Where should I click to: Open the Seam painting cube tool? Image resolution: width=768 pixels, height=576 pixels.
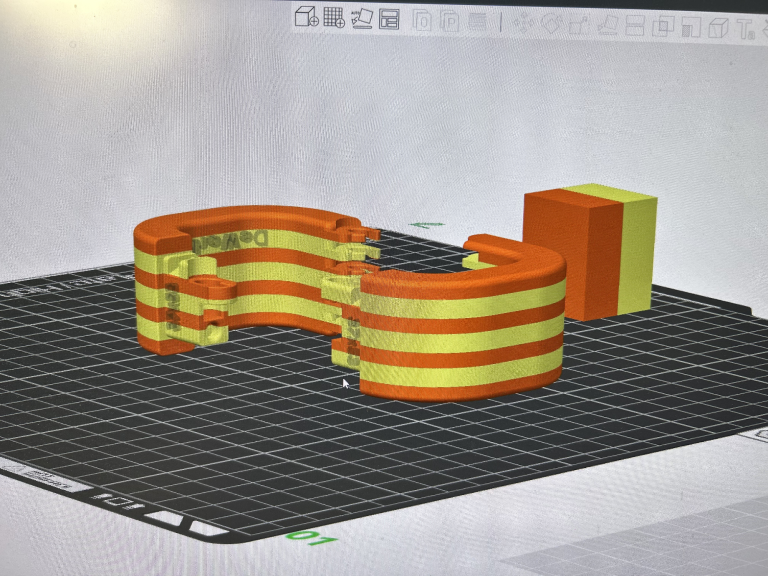719,28
